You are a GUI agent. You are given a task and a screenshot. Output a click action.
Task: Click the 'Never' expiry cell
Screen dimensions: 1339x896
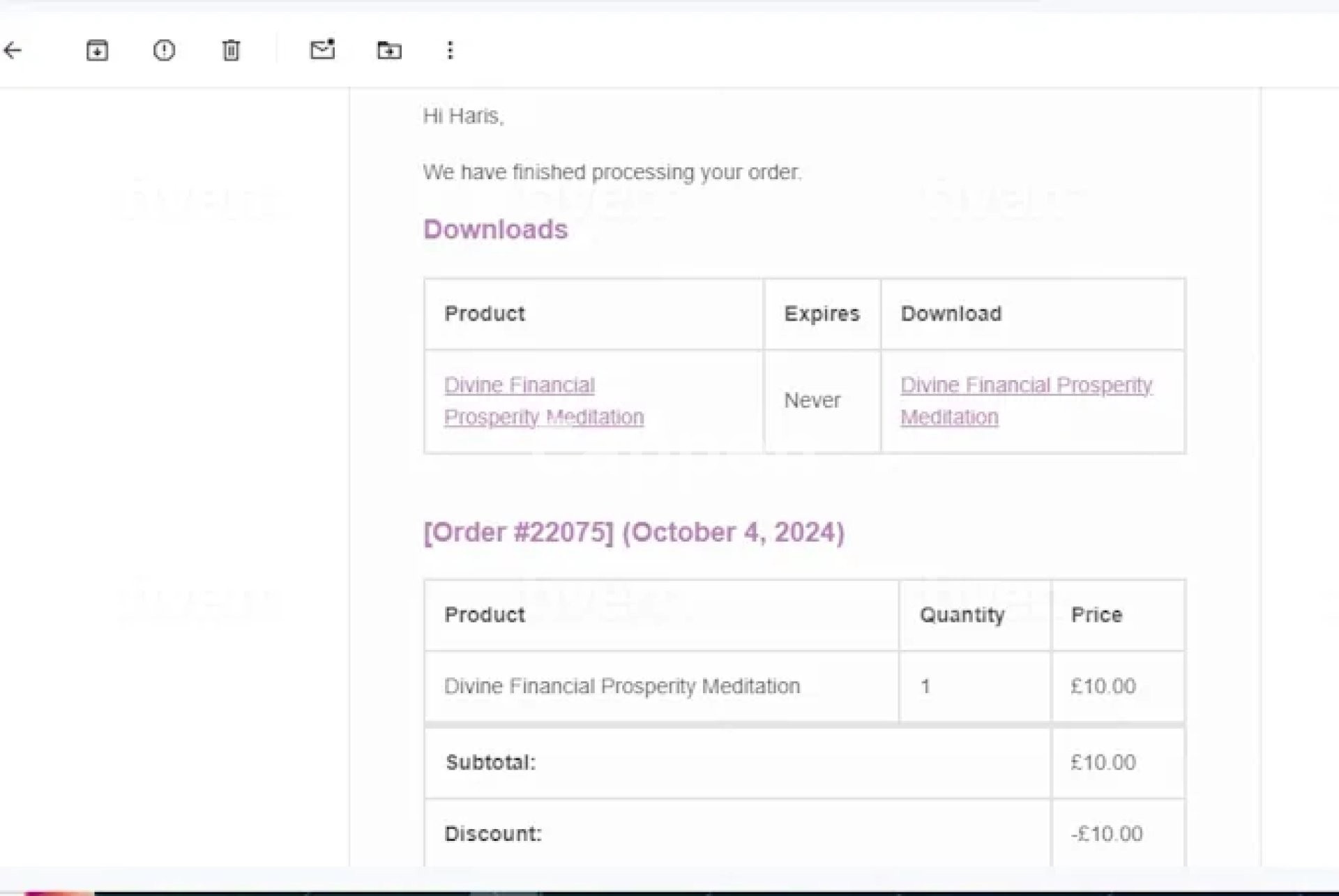coord(812,400)
